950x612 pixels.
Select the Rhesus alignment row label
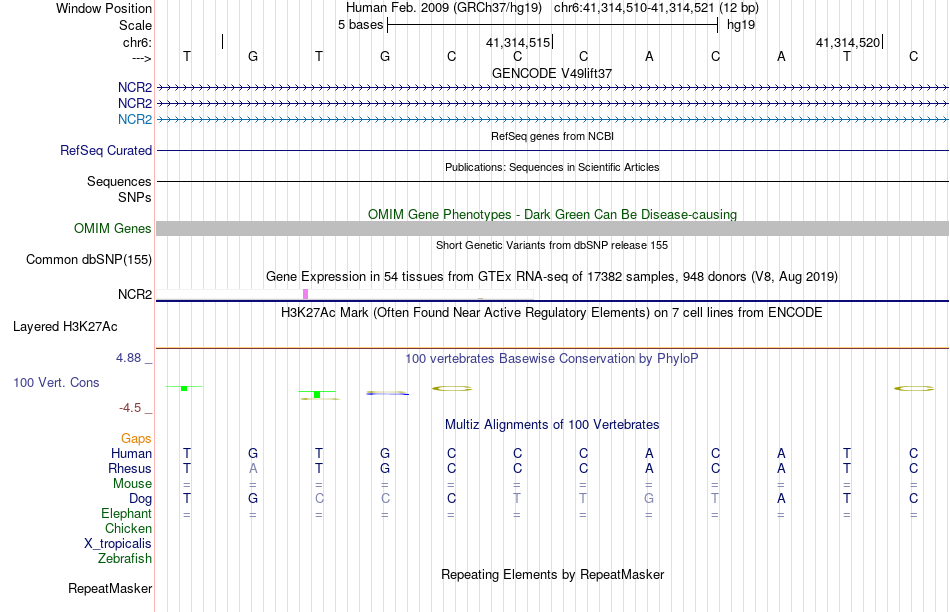(x=130, y=469)
